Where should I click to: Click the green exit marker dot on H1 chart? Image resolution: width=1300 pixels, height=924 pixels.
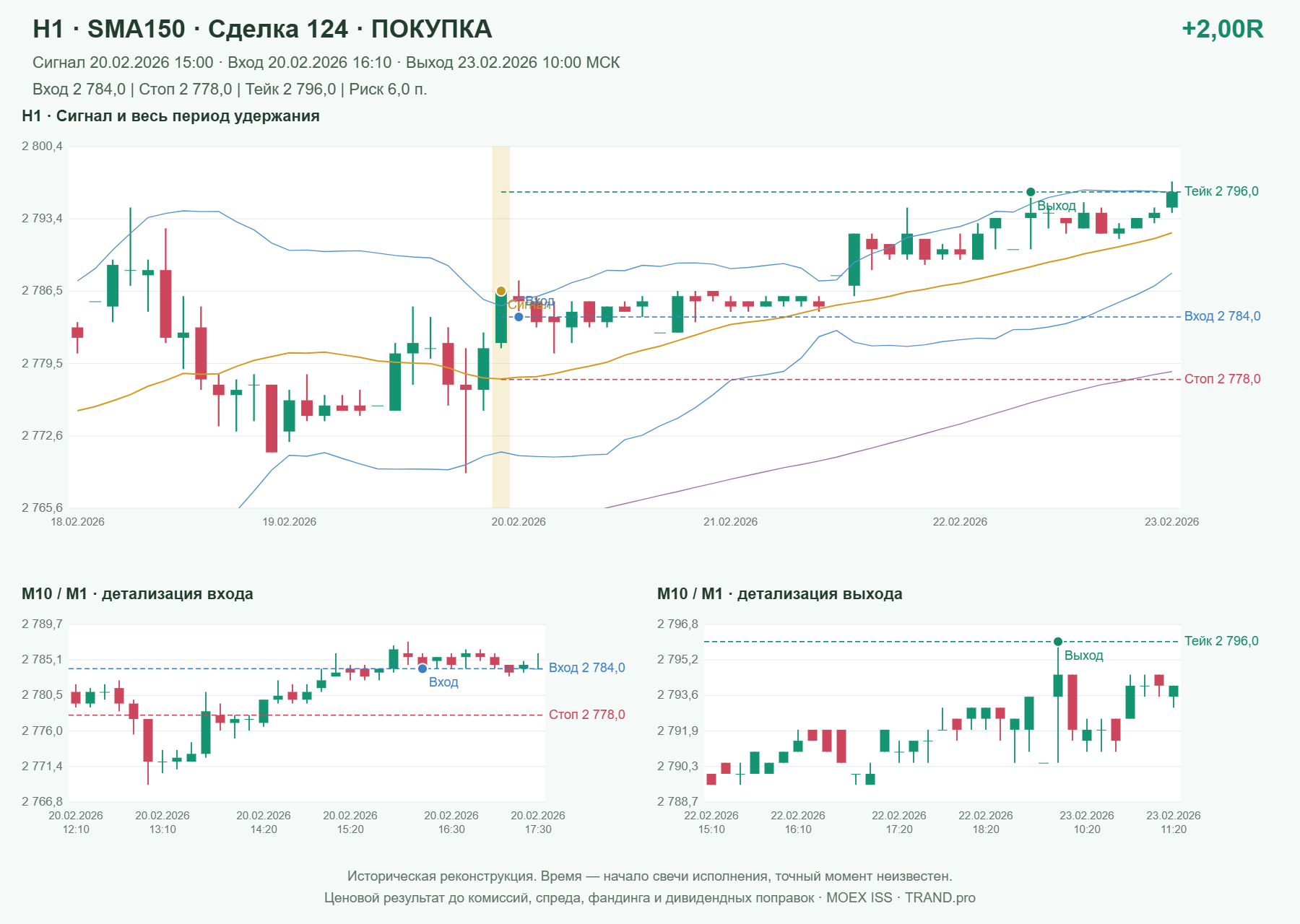(1031, 192)
